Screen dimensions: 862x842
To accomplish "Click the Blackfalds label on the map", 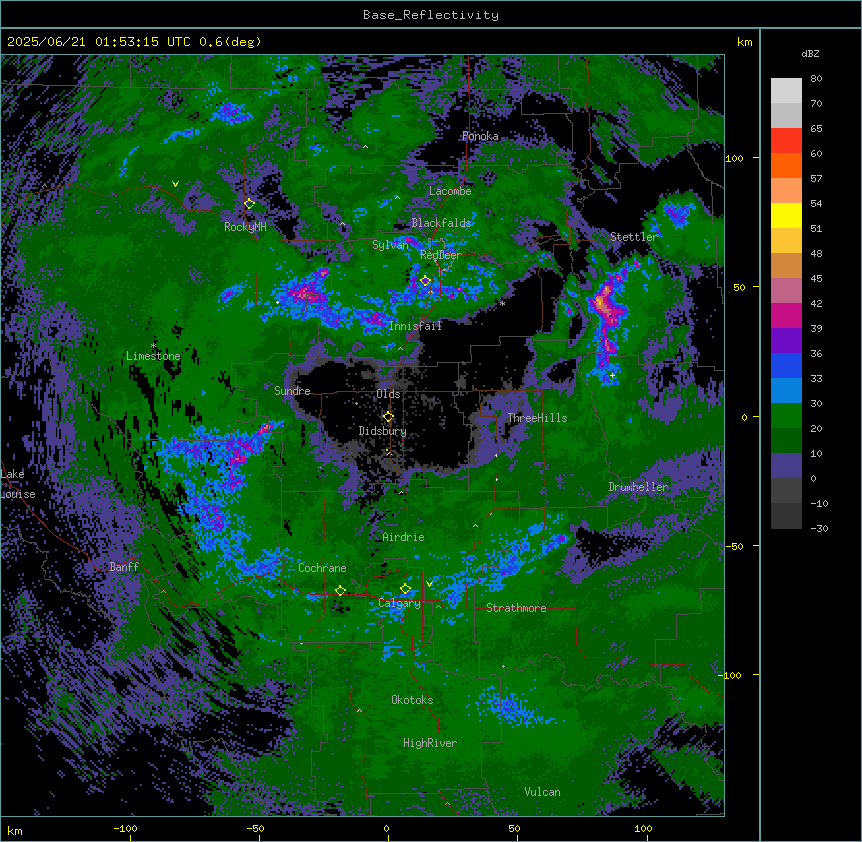I will click(441, 223).
